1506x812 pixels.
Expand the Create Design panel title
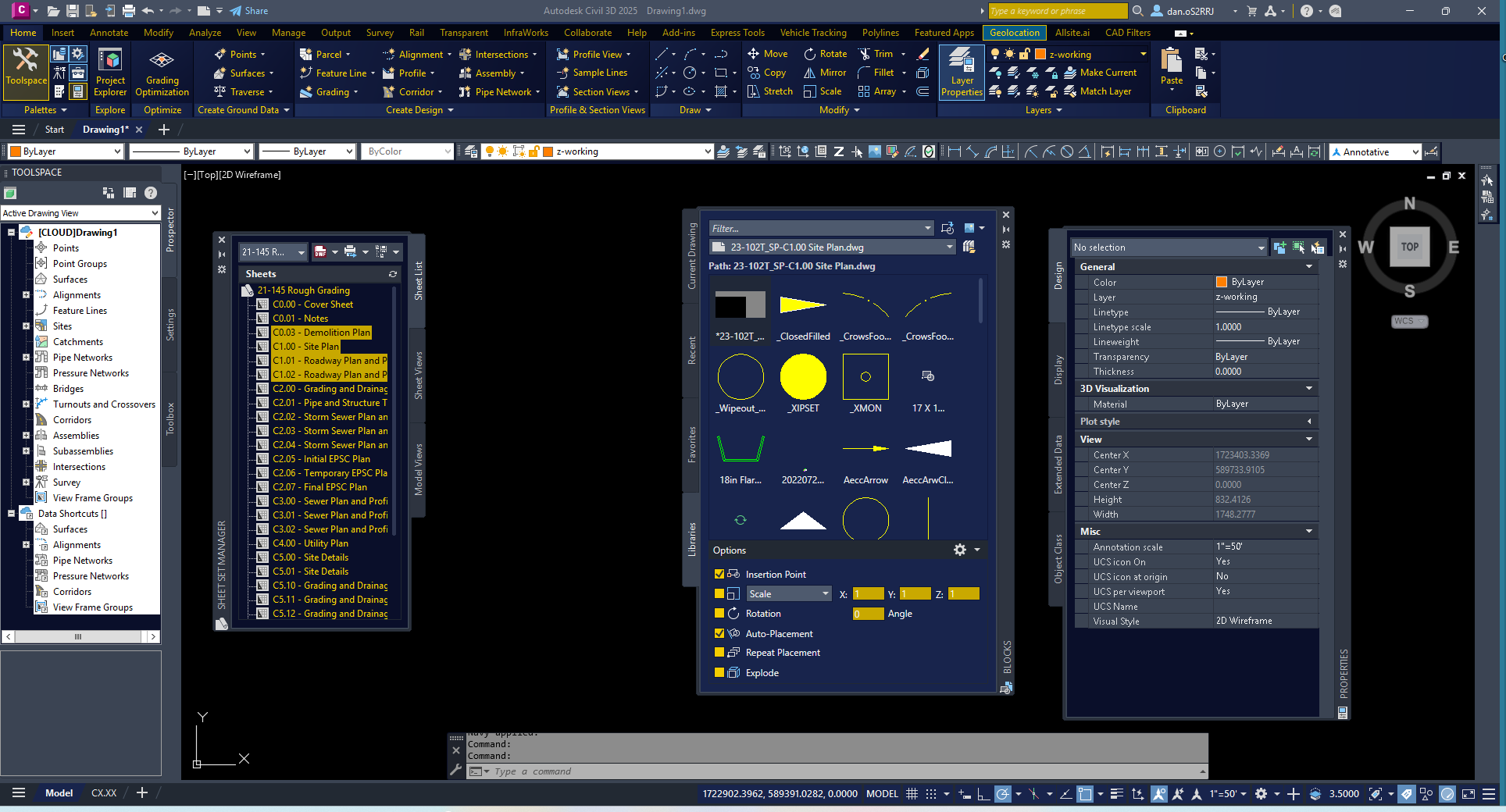419,110
